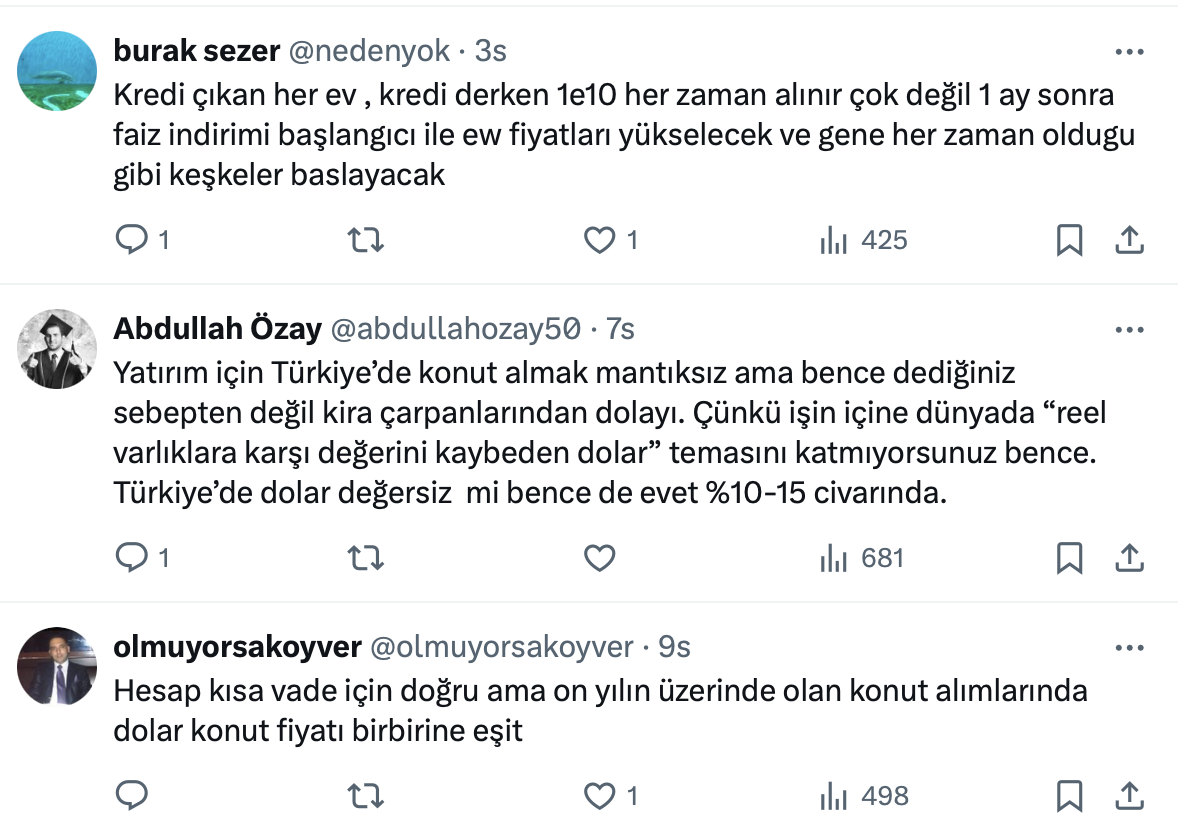The height and width of the screenshot is (838, 1178).
Task: Open more options for olmuyorsakoyver's tweet
Action: 1129,648
